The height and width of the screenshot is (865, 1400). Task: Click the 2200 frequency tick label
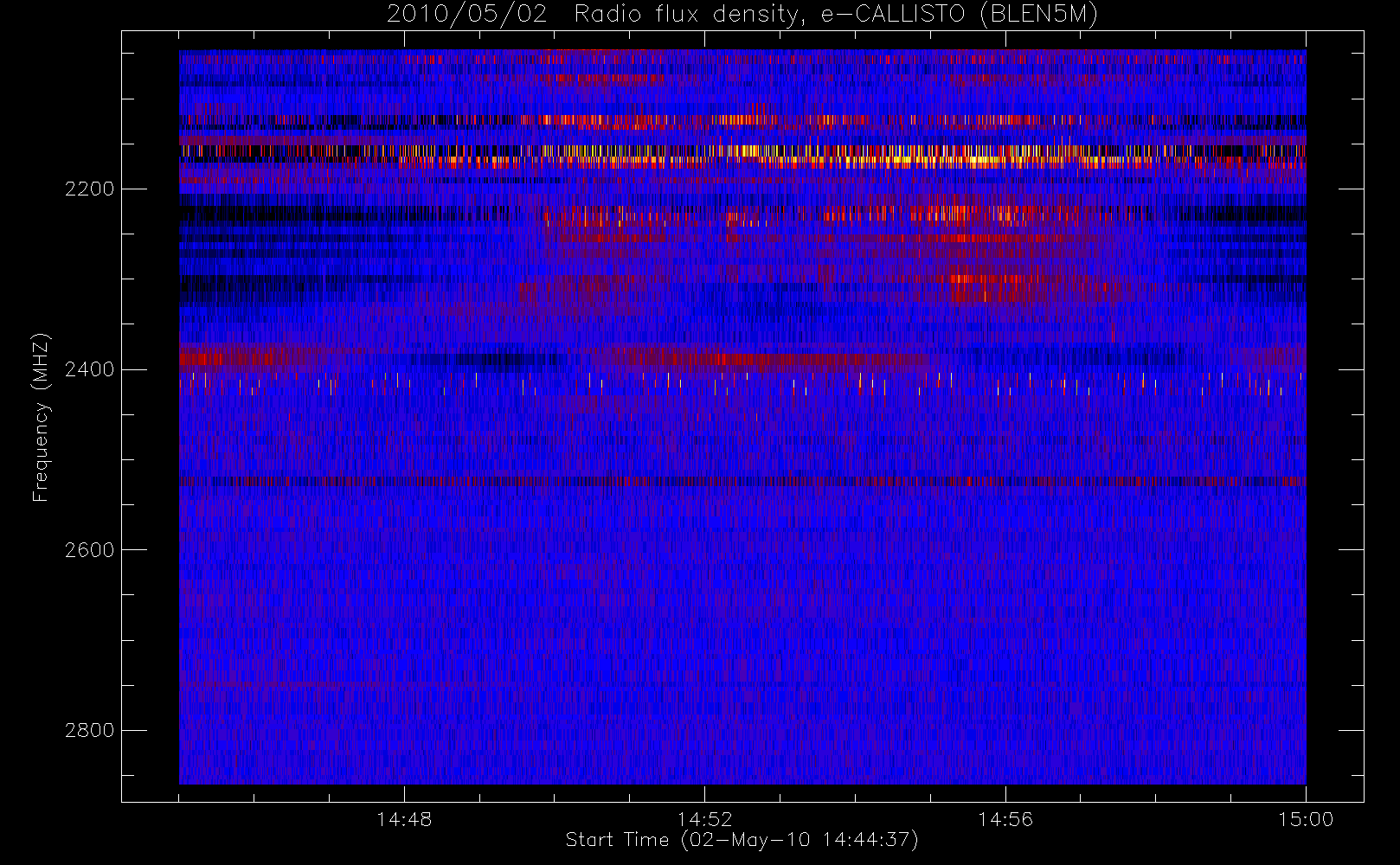(89, 189)
